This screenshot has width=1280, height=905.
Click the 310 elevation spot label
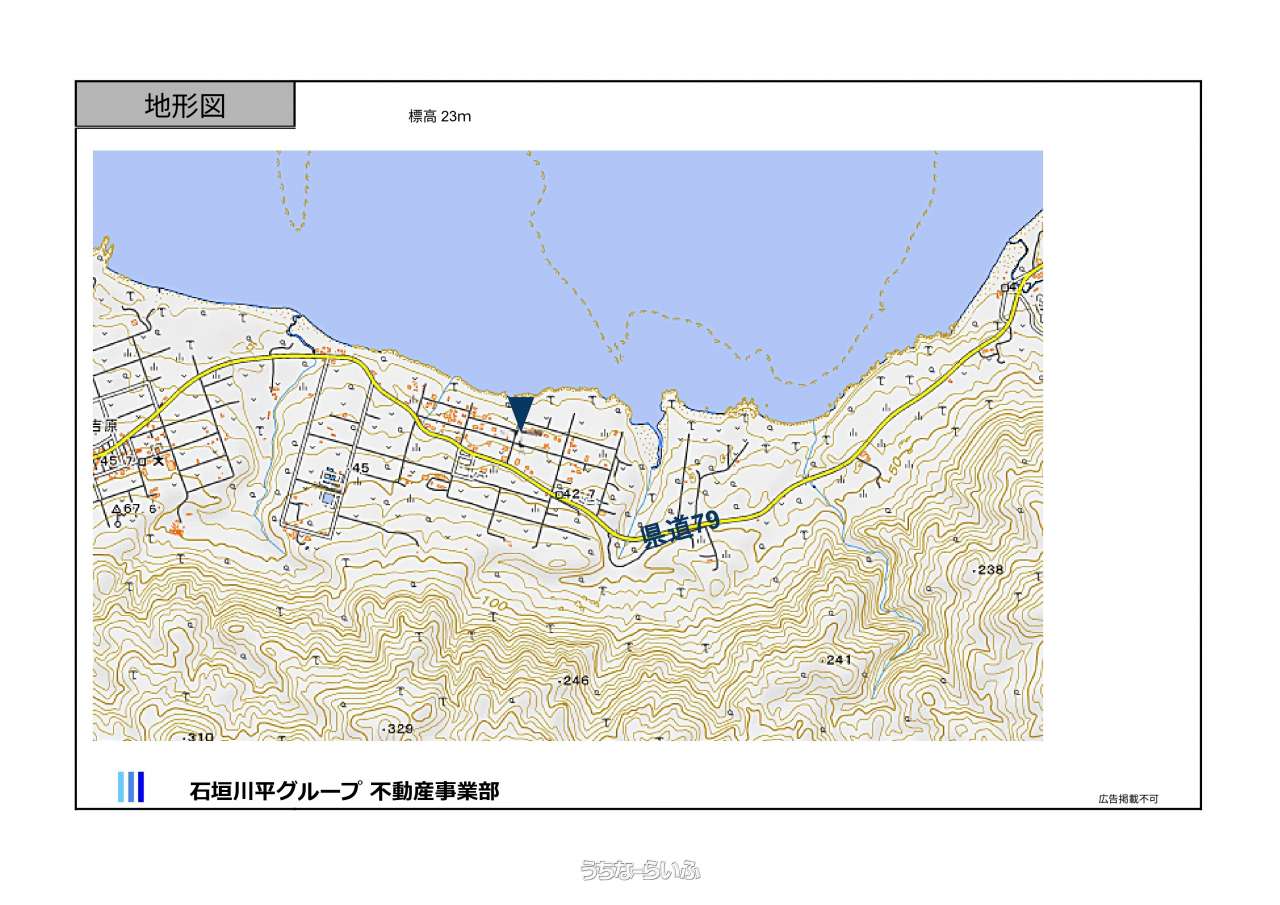click(x=199, y=737)
